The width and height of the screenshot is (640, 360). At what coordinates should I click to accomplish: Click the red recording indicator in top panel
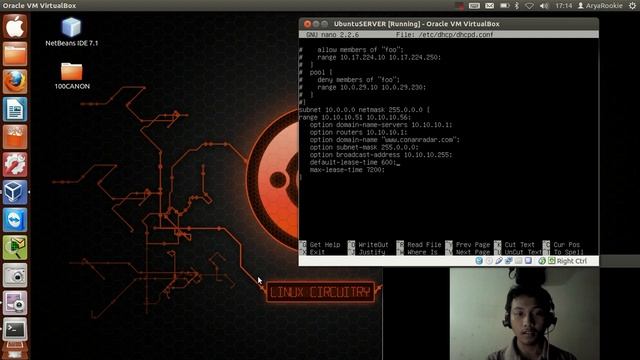tap(460, 6)
